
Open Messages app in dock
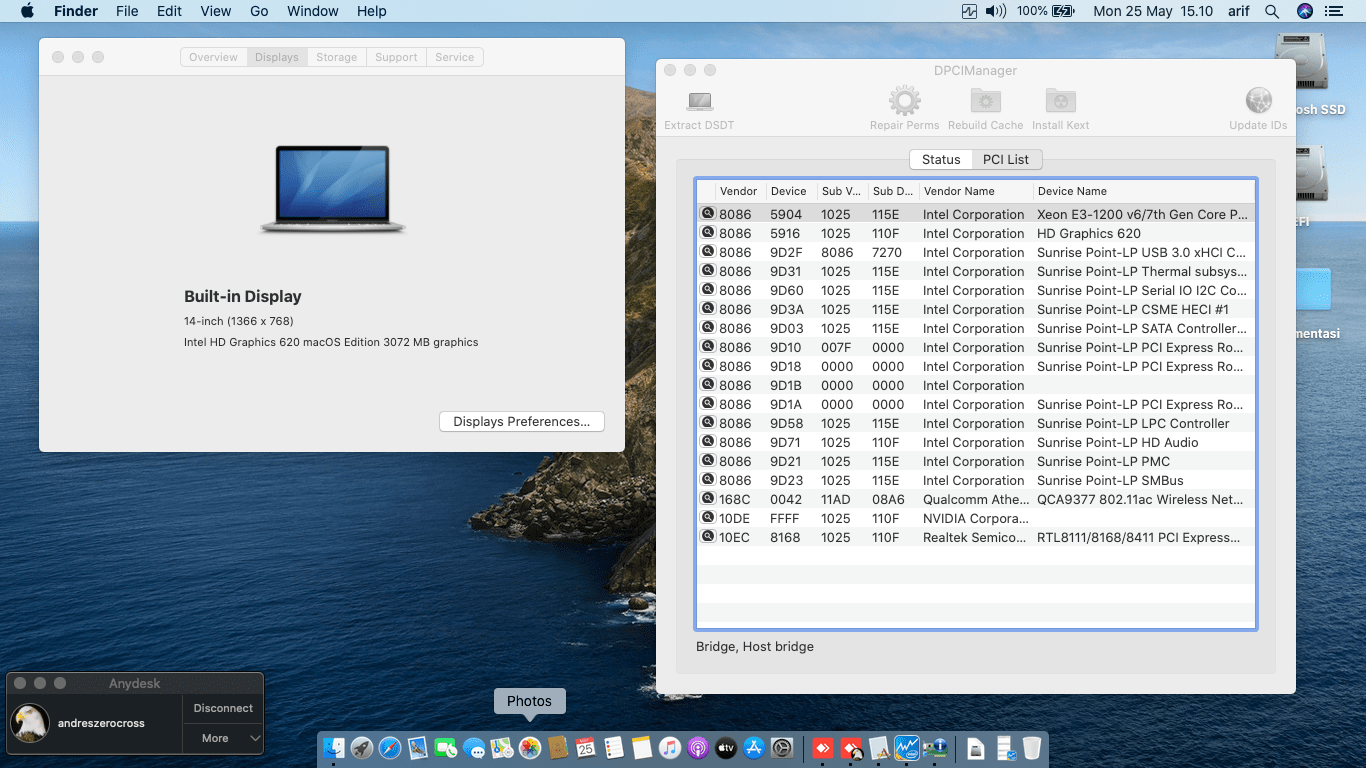[x=474, y=748]
